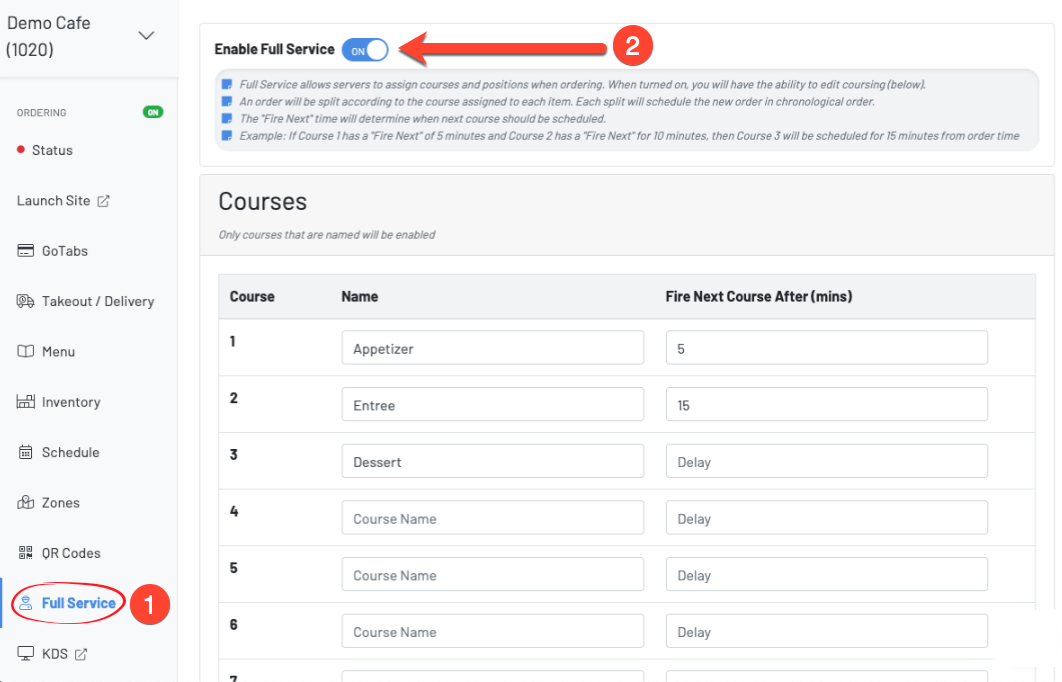Screen dimensions: 1062x682
Task: Open the GoTabs menu item
Action: 65,251
